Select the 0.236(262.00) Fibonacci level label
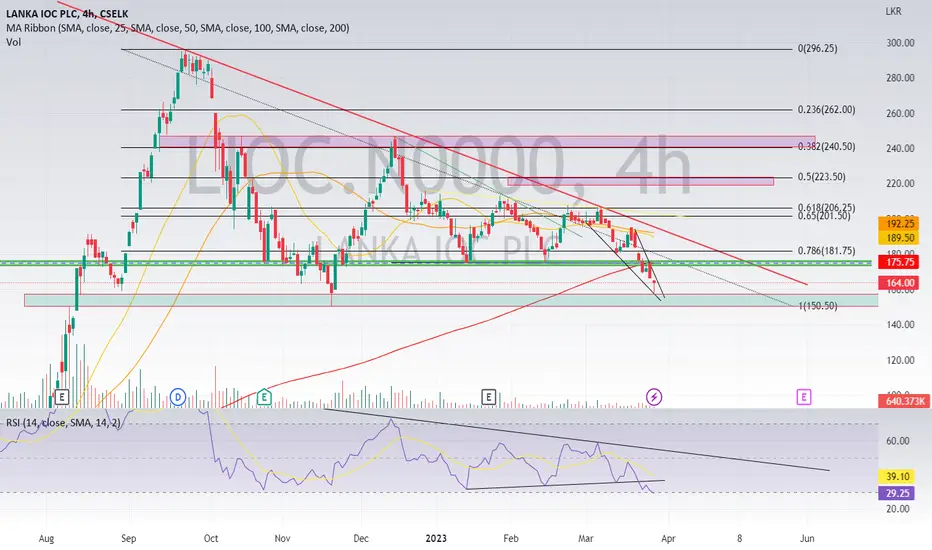 point(826,109)
